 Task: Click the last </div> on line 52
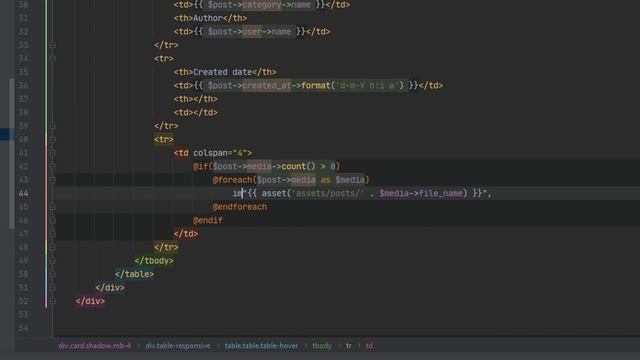coord(90,301)
